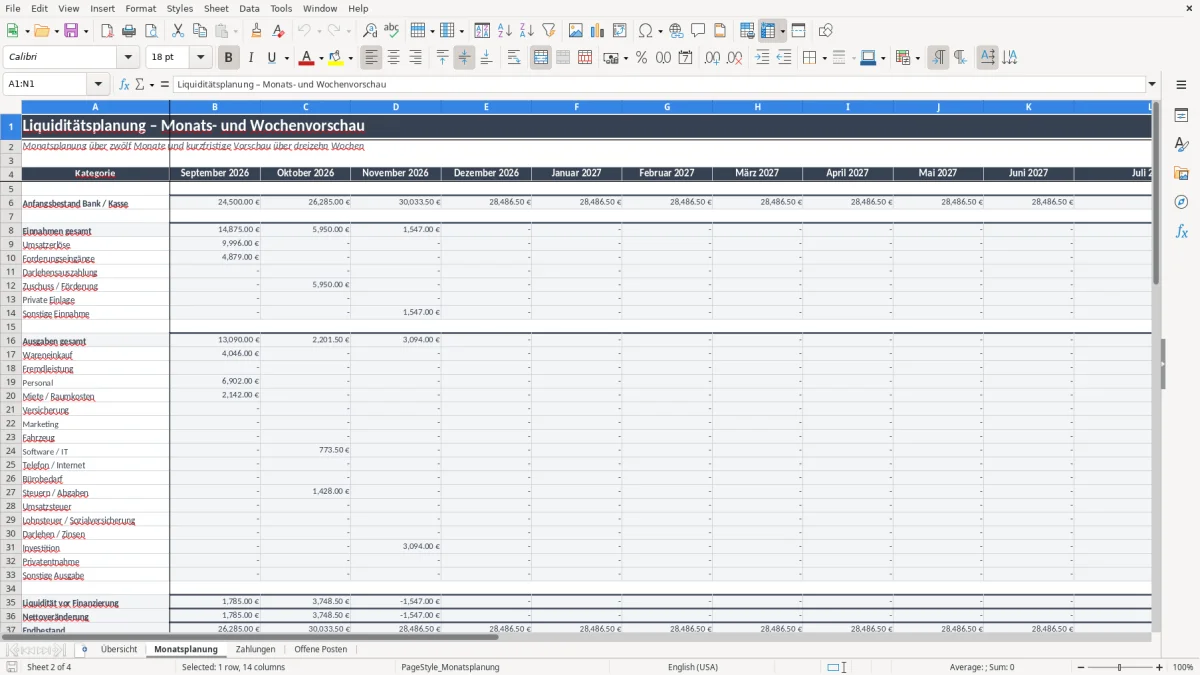Viewport: 1200px width, 675px height.
Task: Clear direct formatting
Action: [x=278, y=31]
